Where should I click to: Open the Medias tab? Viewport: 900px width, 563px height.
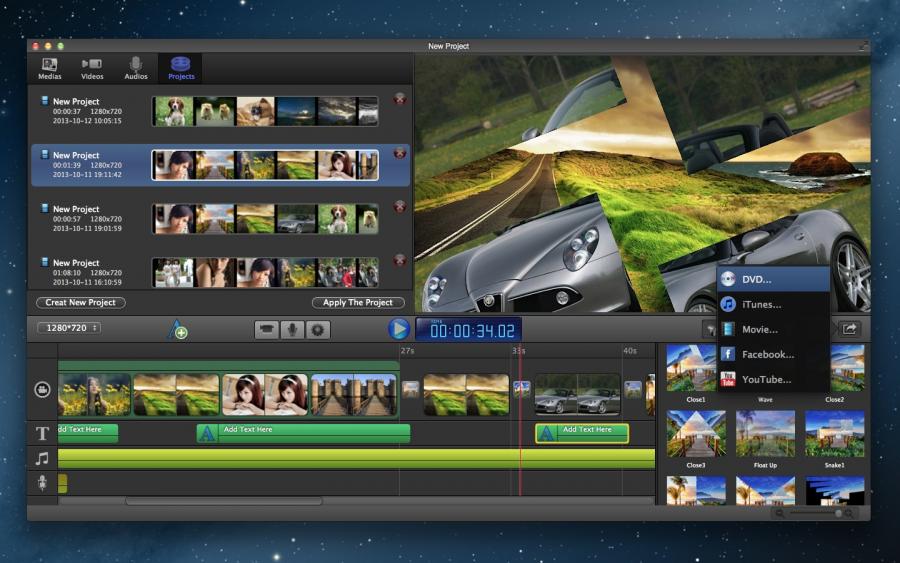coord(50,68)
